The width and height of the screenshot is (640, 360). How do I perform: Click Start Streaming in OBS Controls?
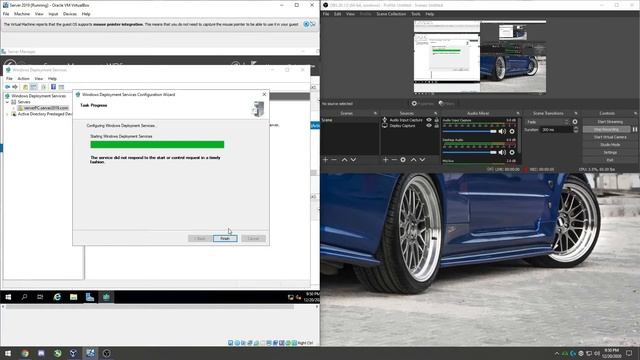coord(610,122)
